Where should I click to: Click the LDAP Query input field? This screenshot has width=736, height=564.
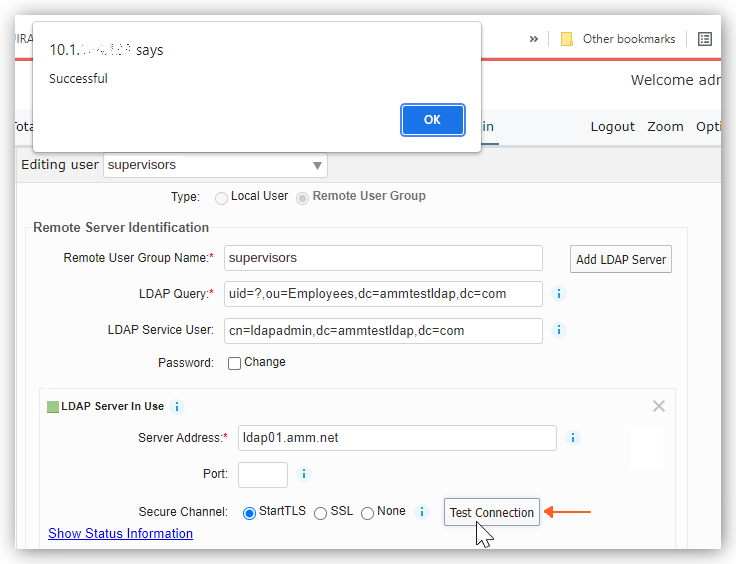383,294
